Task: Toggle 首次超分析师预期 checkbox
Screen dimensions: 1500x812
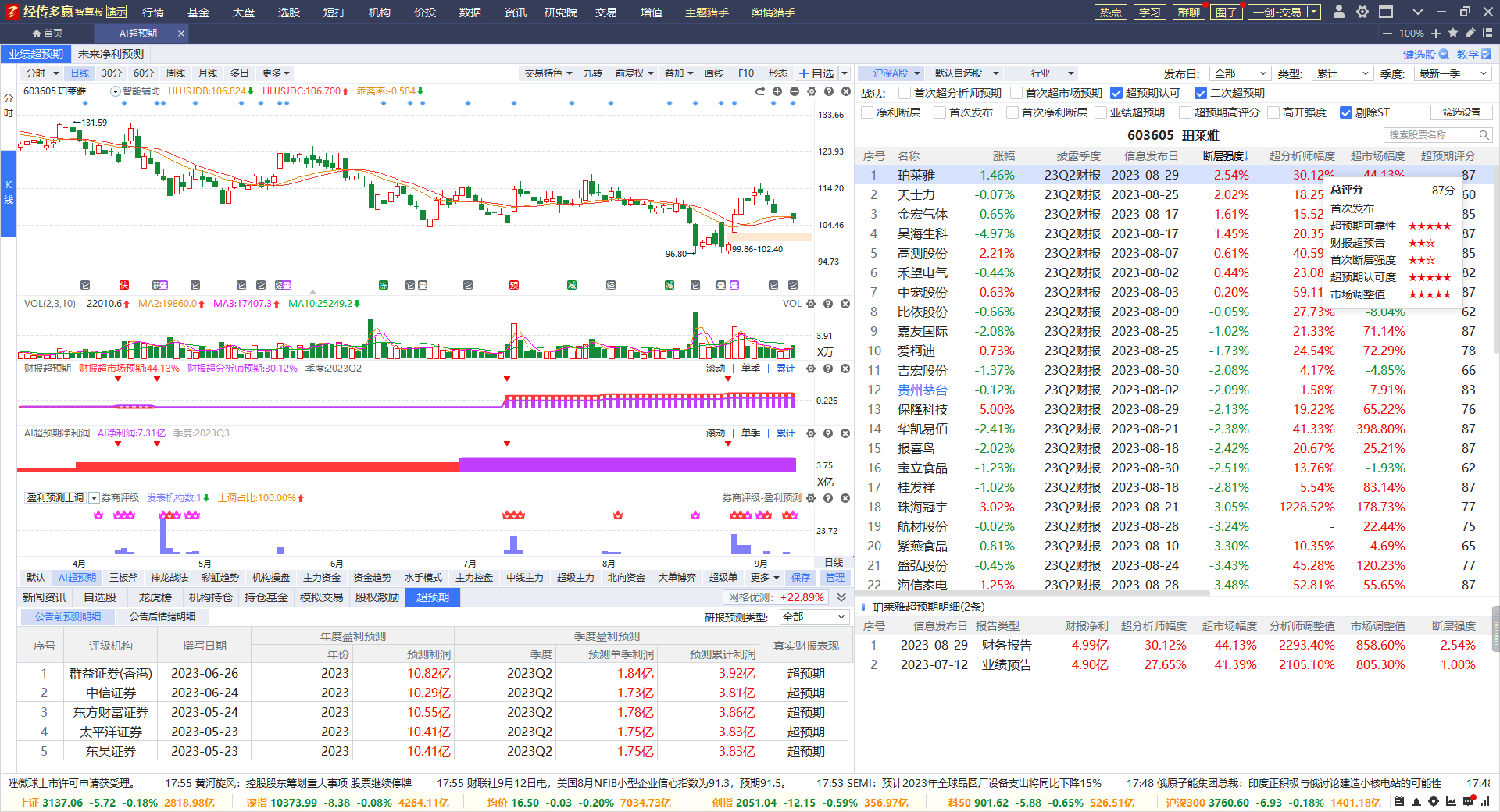Action: [x=905, y=93]
